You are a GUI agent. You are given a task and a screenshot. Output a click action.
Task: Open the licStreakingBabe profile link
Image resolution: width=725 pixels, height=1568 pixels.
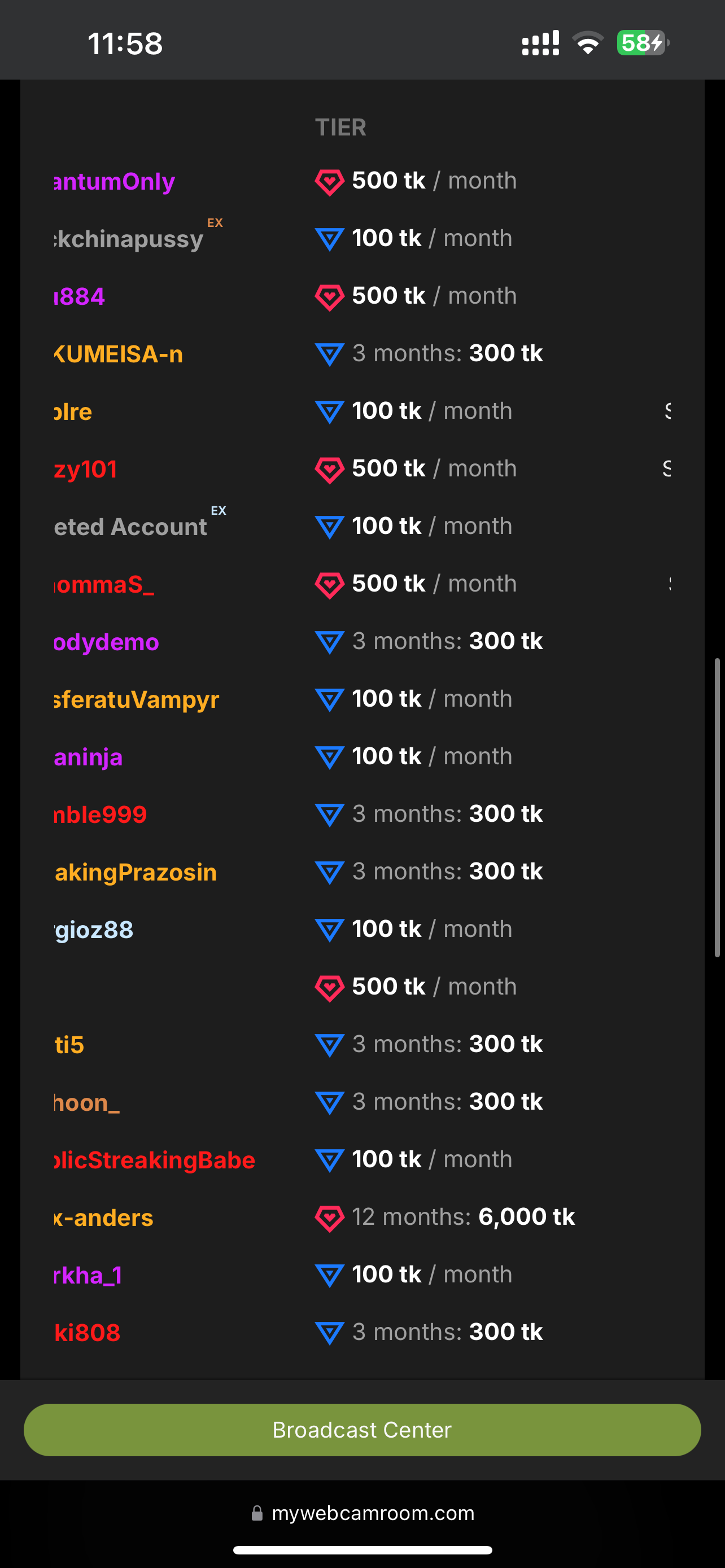pos(155,1160)
